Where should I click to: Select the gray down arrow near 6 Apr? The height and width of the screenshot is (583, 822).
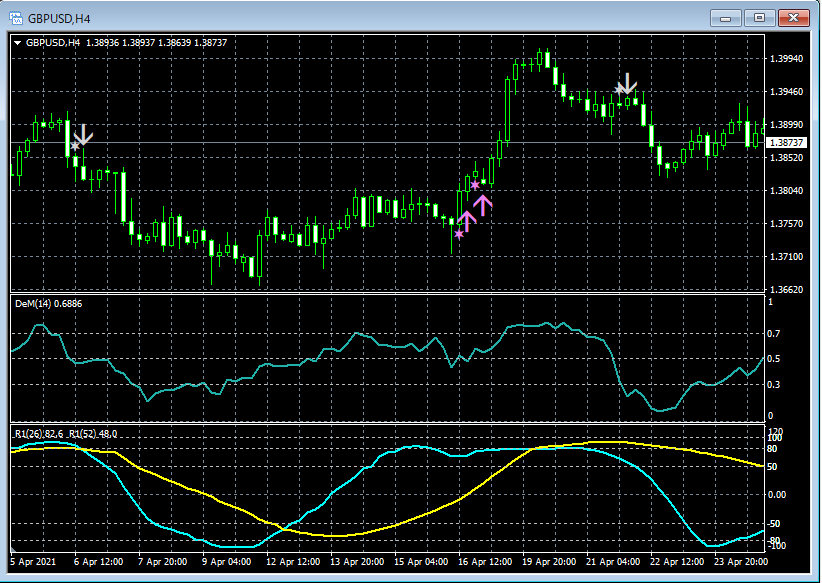coord(84,134)
